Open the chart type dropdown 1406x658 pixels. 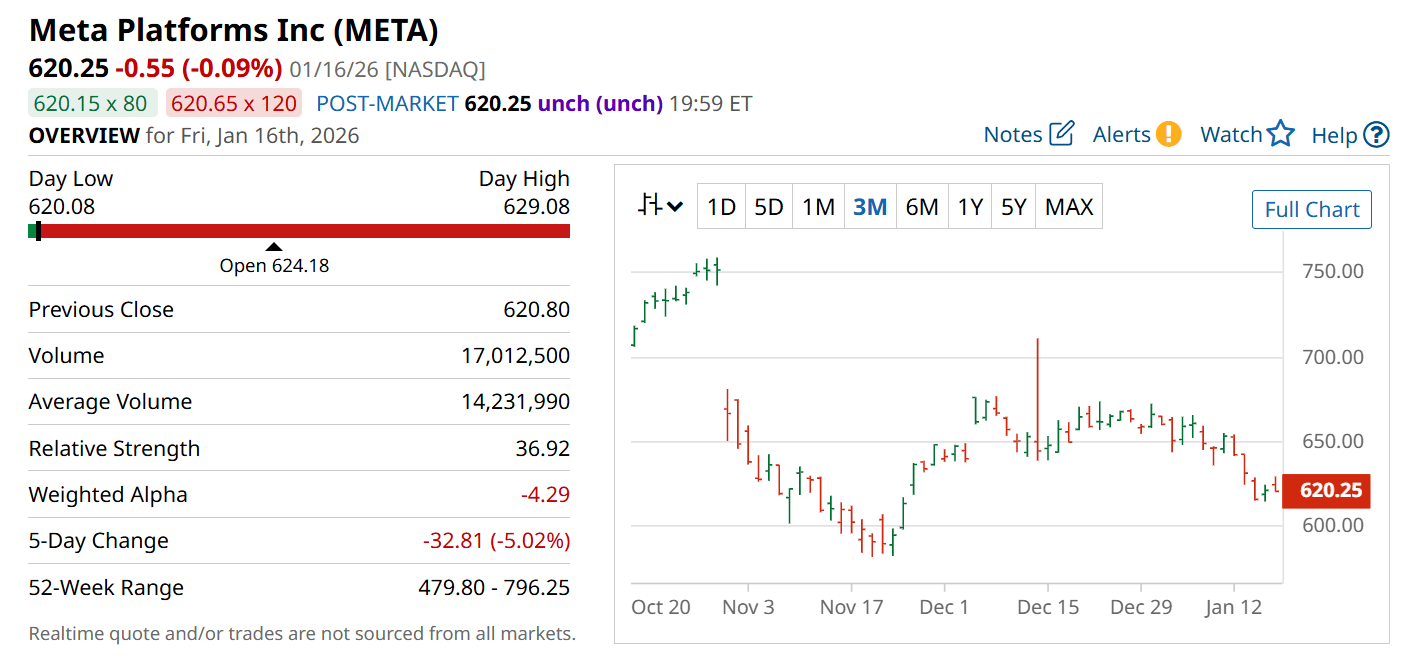tap(660, 207)
